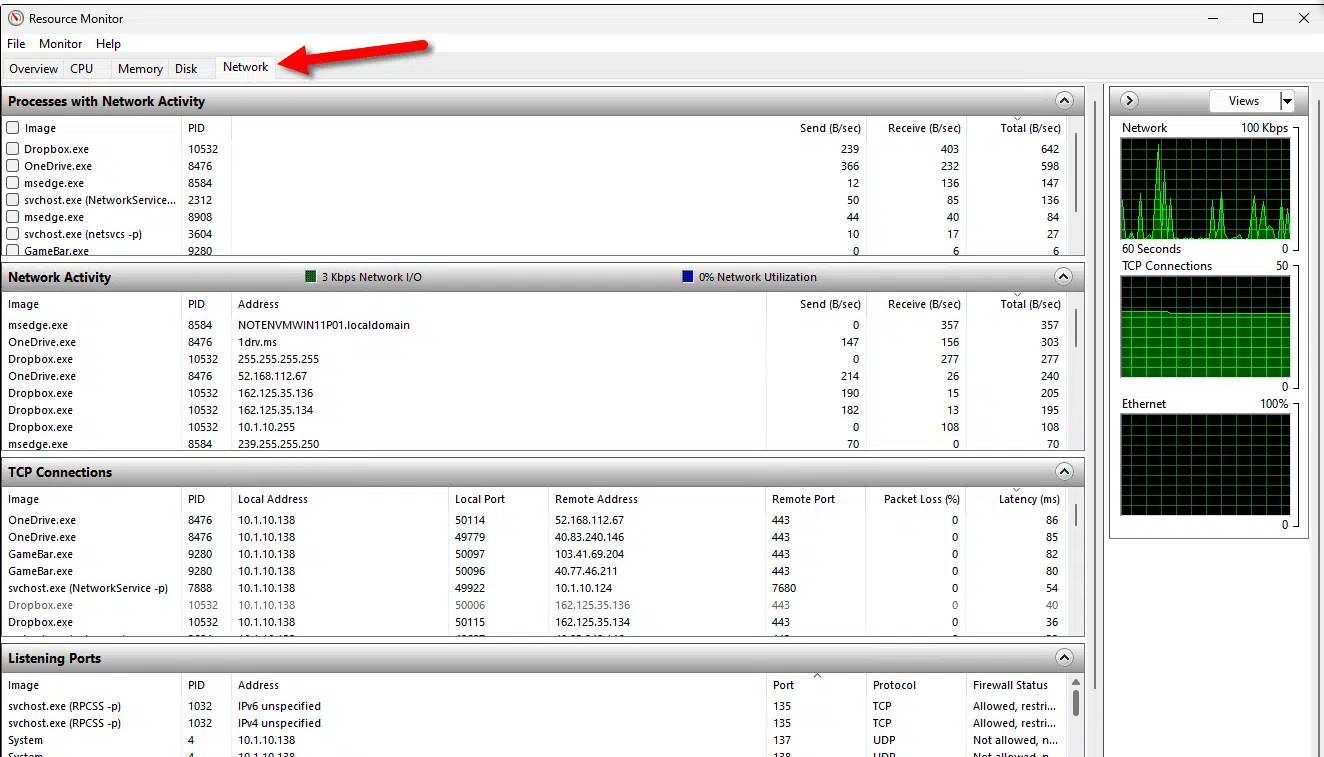The image size is (1324, 757).
Task: Minimize the Resource Monitor window
Action: pyautogui.click(x=1212, y=18)
